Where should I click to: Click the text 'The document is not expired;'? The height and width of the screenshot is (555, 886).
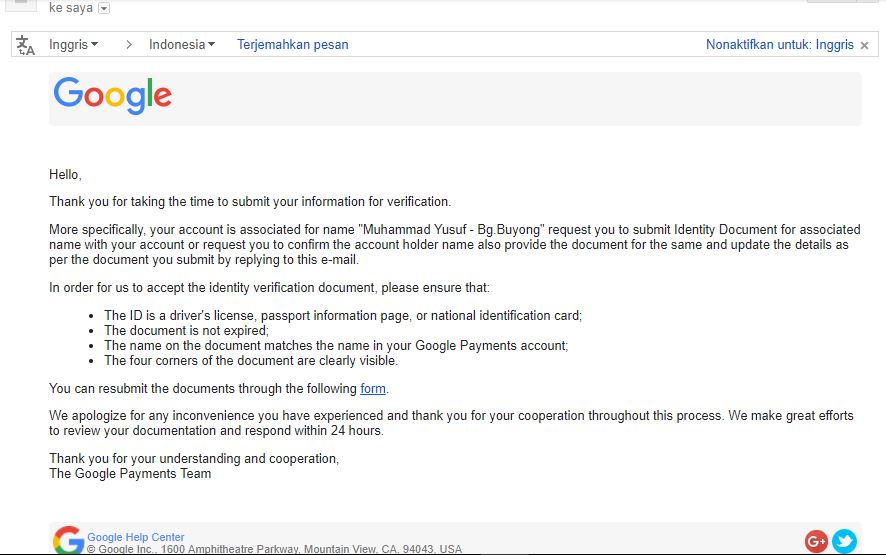186,331
